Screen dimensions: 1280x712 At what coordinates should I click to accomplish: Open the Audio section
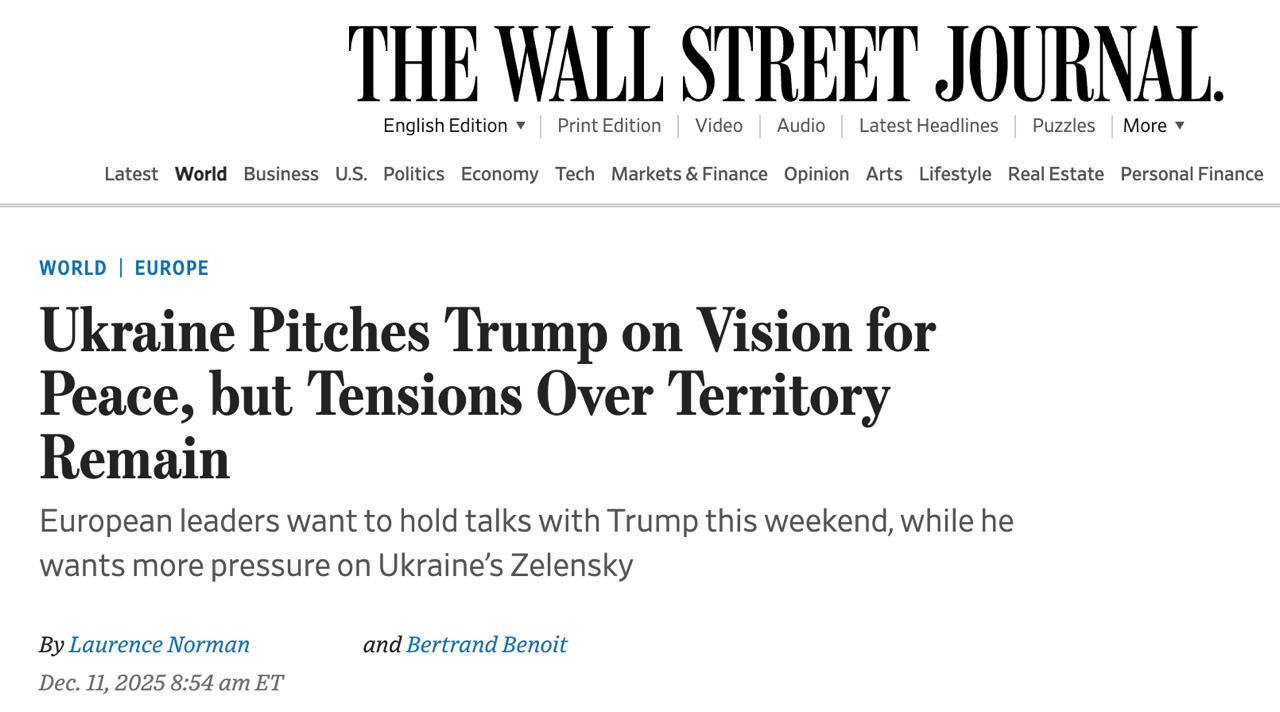coord(801,126)
